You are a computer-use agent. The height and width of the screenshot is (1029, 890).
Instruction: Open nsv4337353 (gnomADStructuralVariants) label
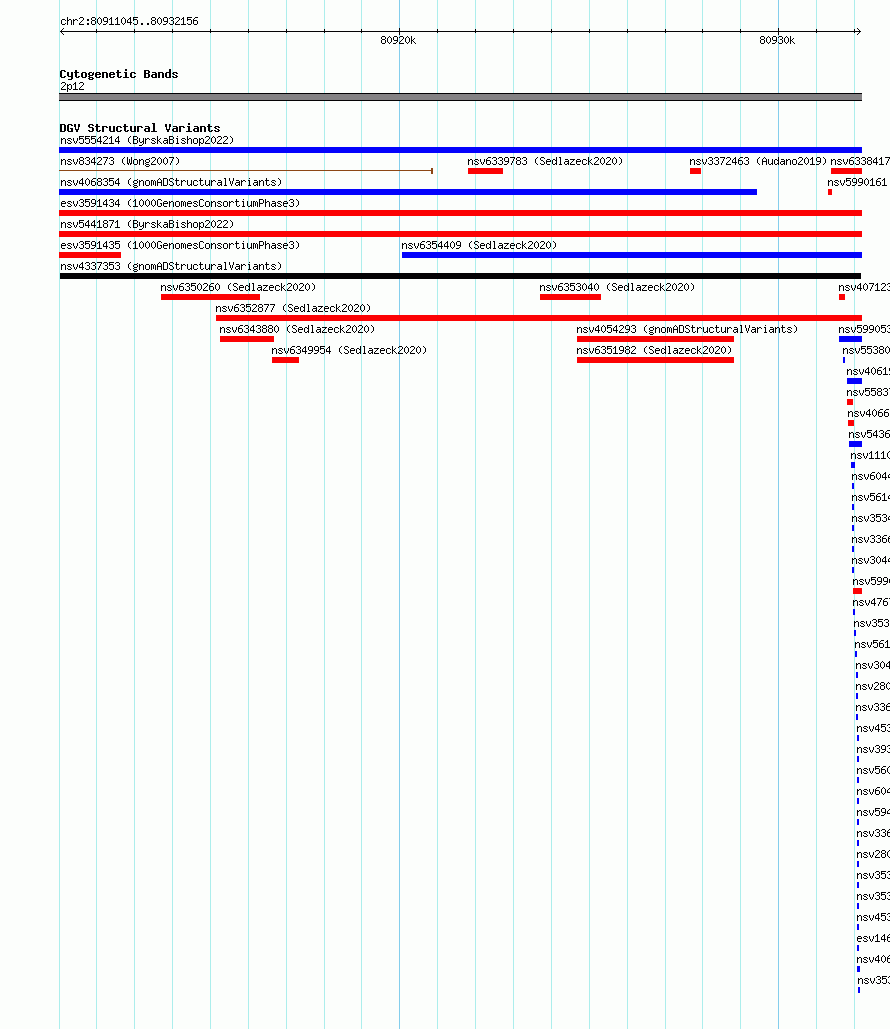pos(171,266)
